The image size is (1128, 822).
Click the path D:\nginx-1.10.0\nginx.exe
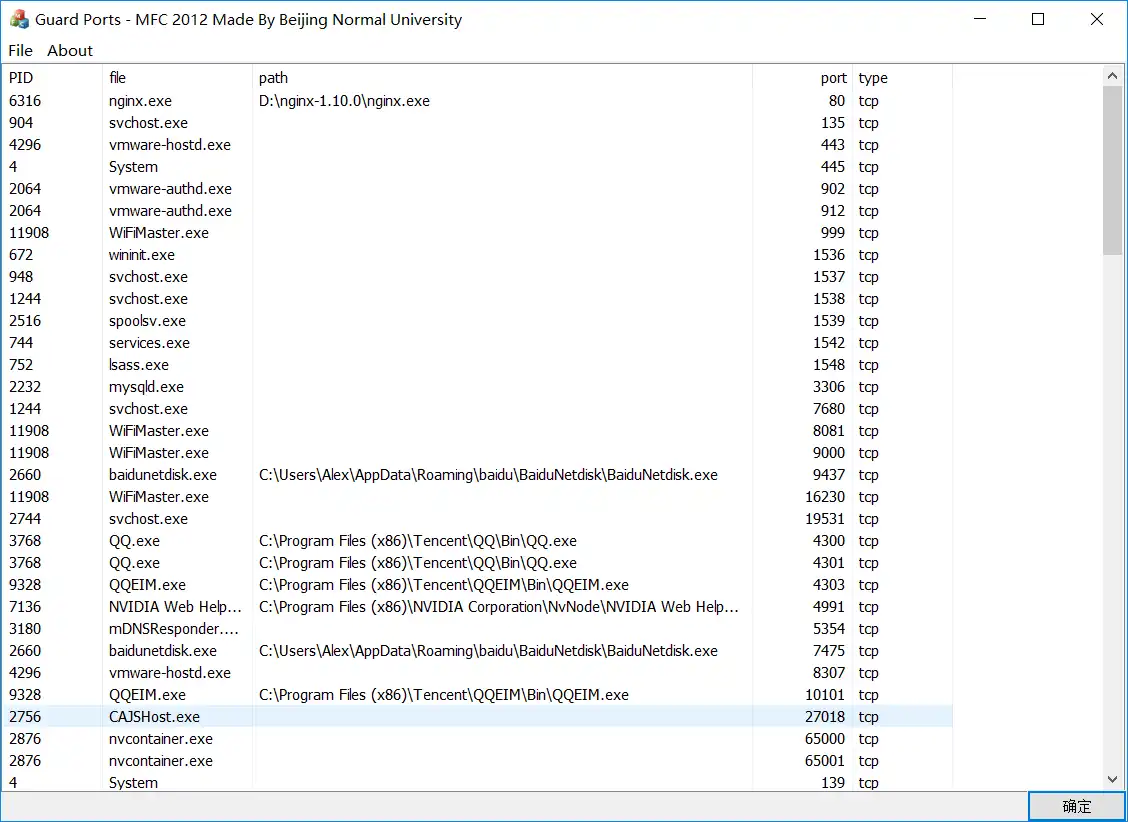pos(345,101)
